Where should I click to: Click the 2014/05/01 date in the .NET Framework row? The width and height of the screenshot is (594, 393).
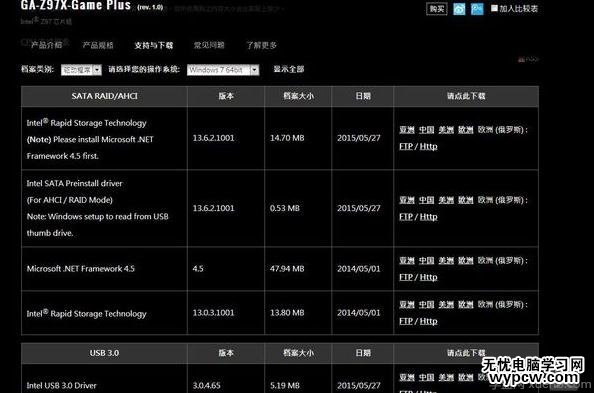(x=358, y=269)
